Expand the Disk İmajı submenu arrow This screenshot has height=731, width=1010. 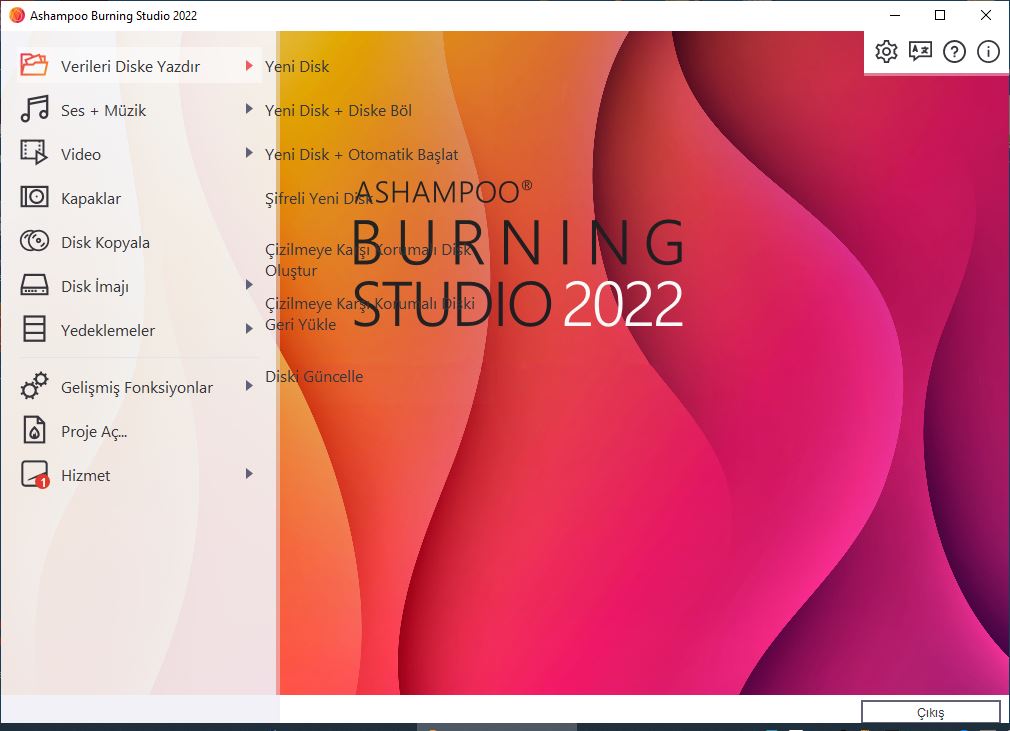[x=249, y=285]
